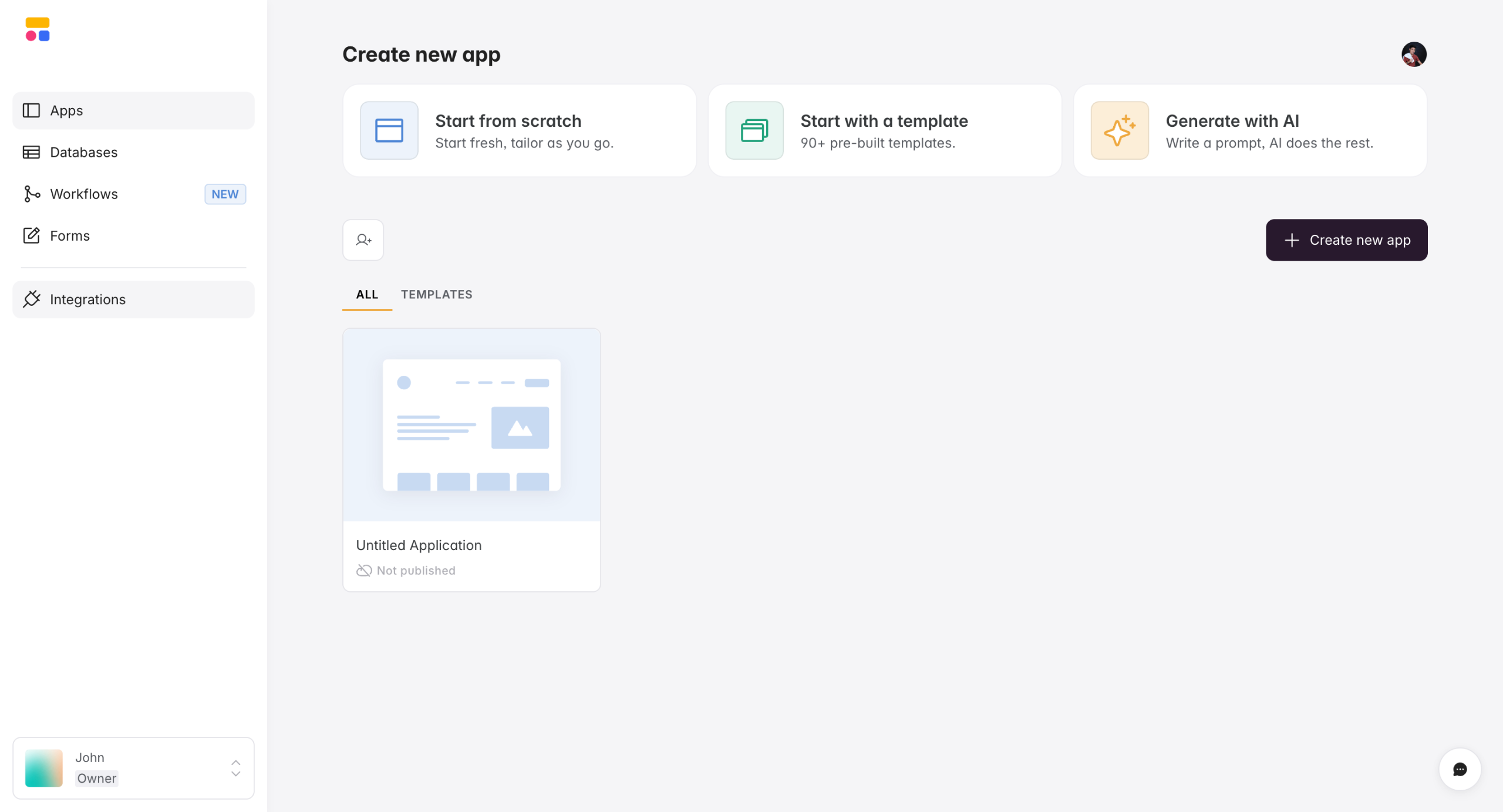
Task: Open the user profile avatar
Action: tap(1414, 55)
